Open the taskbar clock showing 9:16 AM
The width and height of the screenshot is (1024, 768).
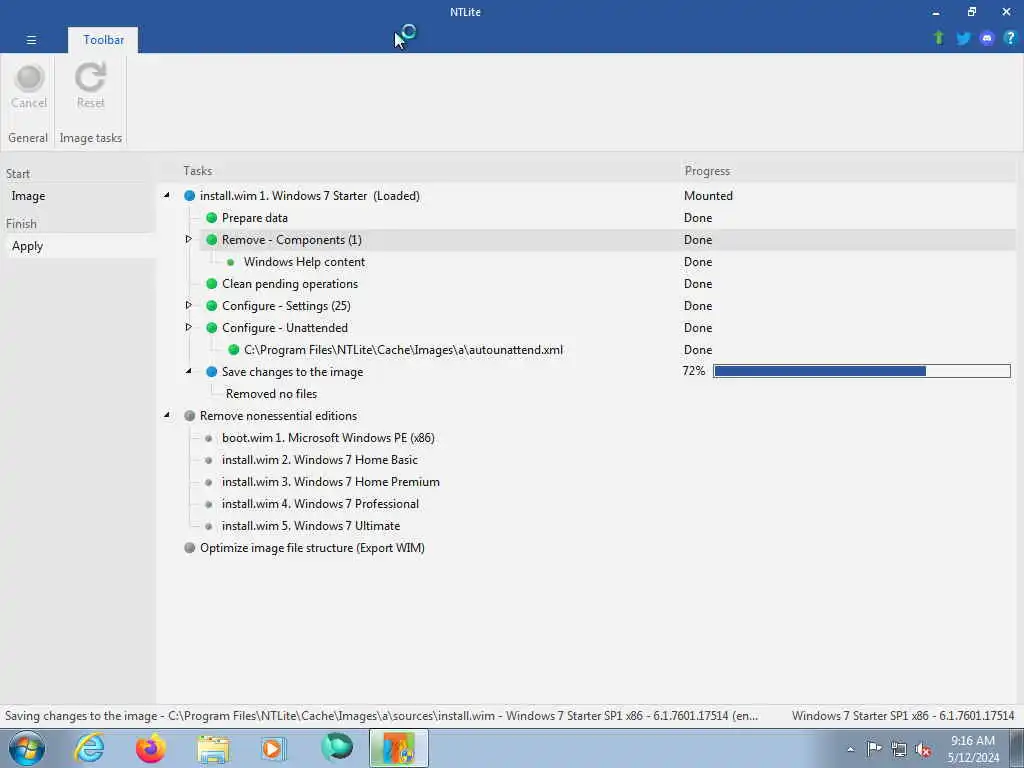(973, 749)
